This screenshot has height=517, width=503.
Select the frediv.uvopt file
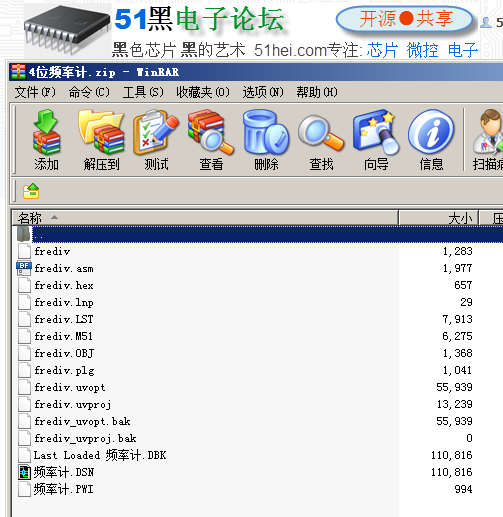pyautogui.click(x=70, y=387)
